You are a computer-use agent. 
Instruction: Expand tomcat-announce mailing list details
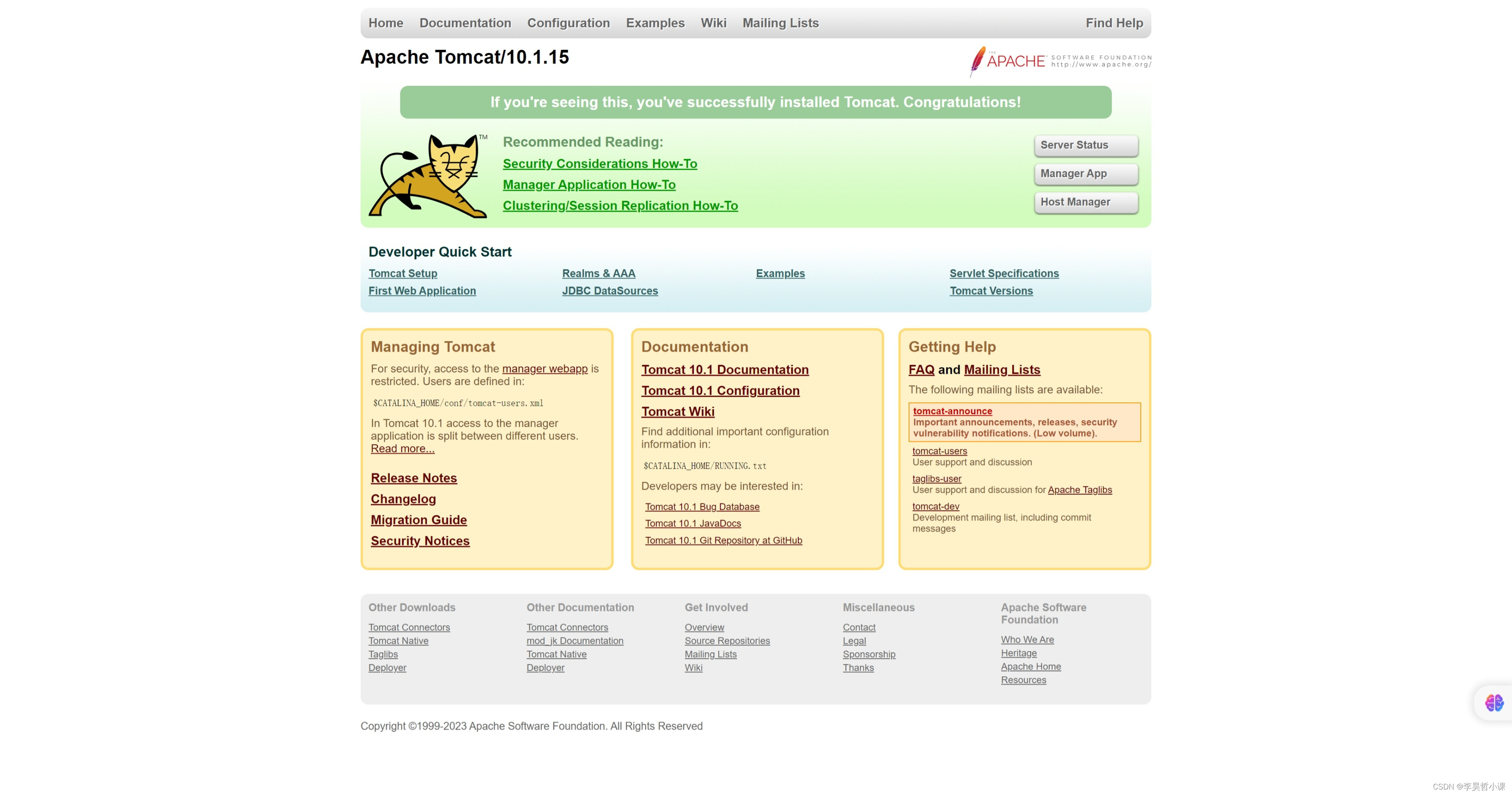coord(952,411)
